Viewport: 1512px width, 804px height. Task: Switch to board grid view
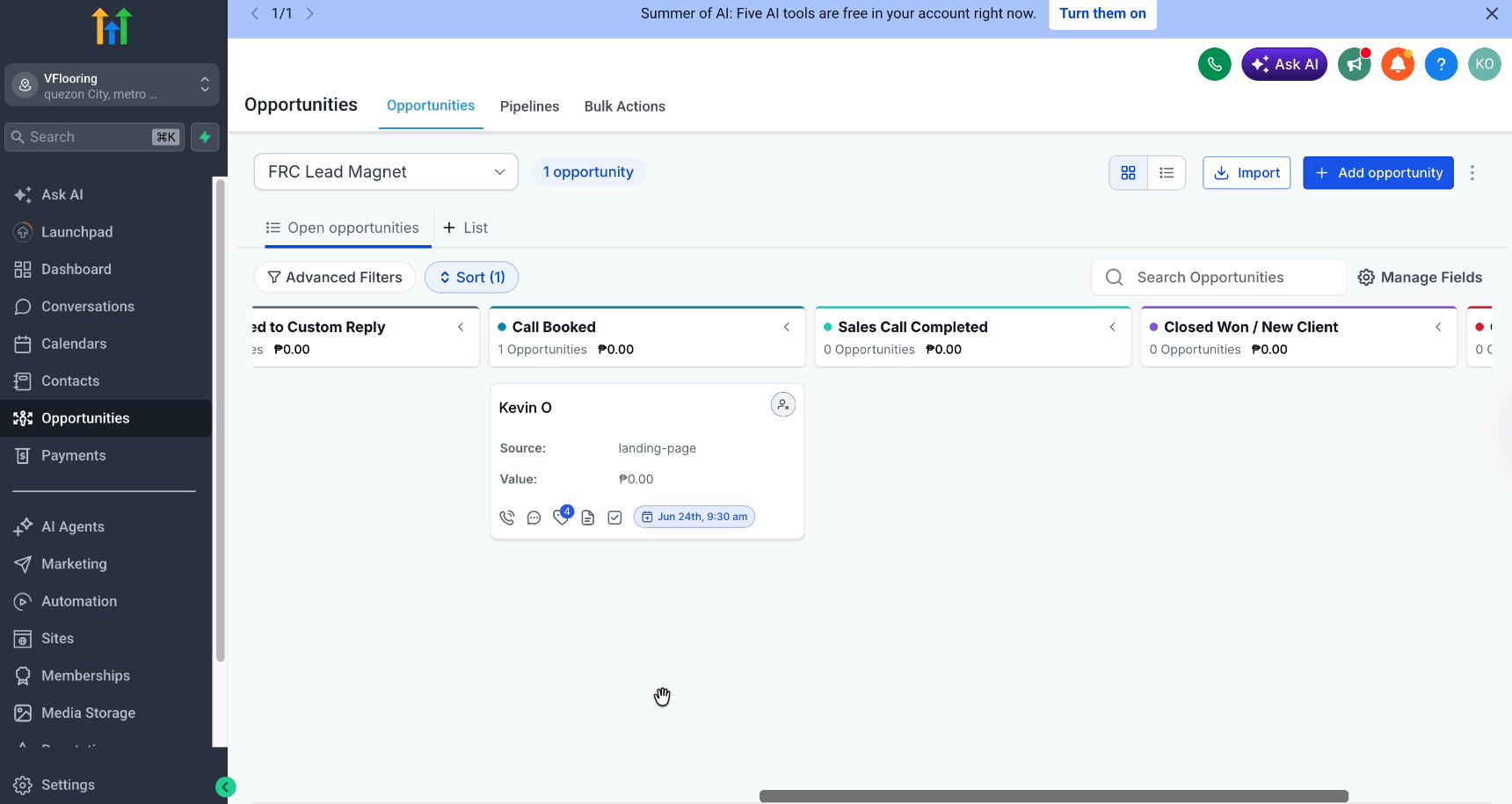pyautogui.click(x=1129, y=173)
